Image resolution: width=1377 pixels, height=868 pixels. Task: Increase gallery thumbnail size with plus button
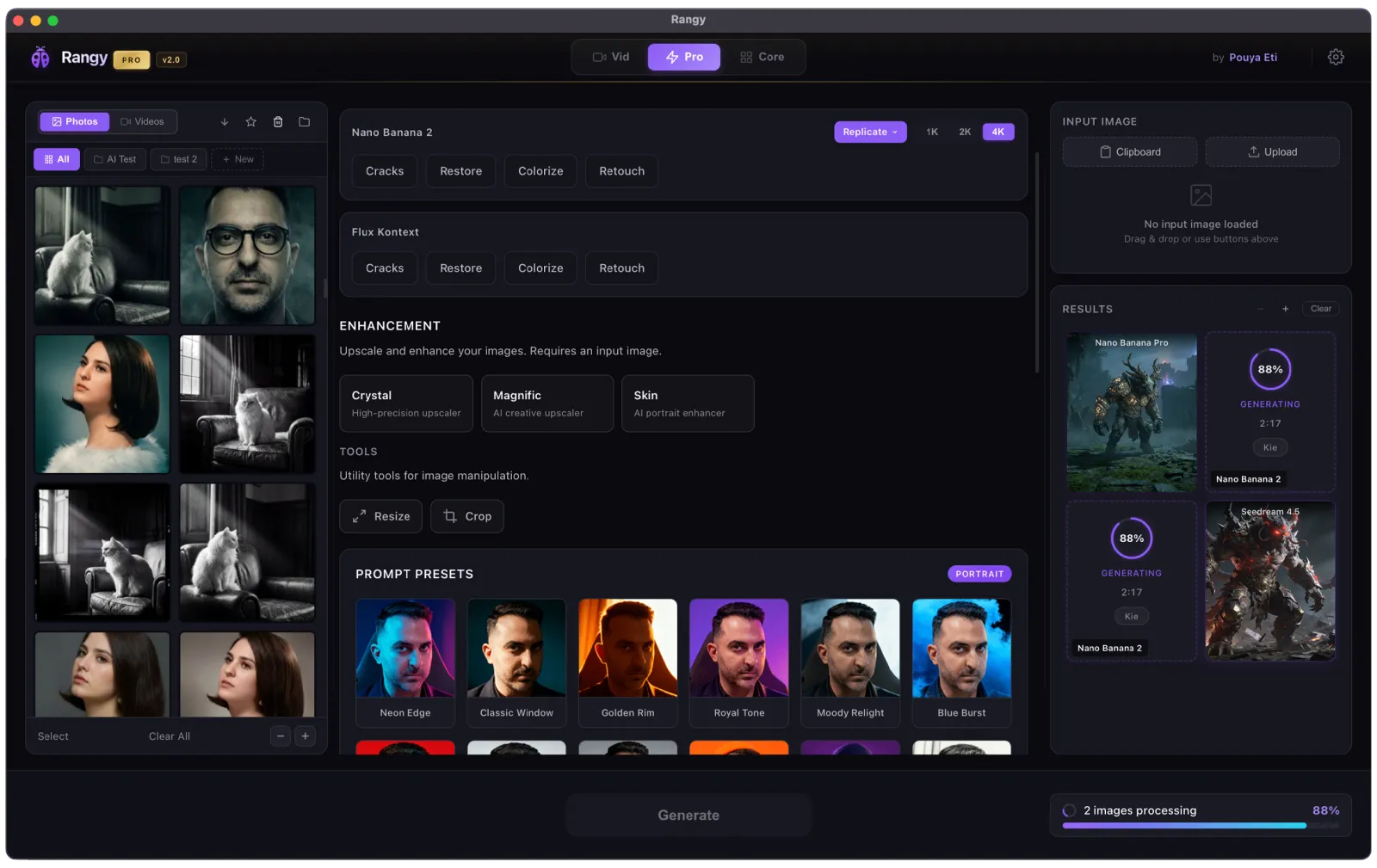[x=305, y=736]
